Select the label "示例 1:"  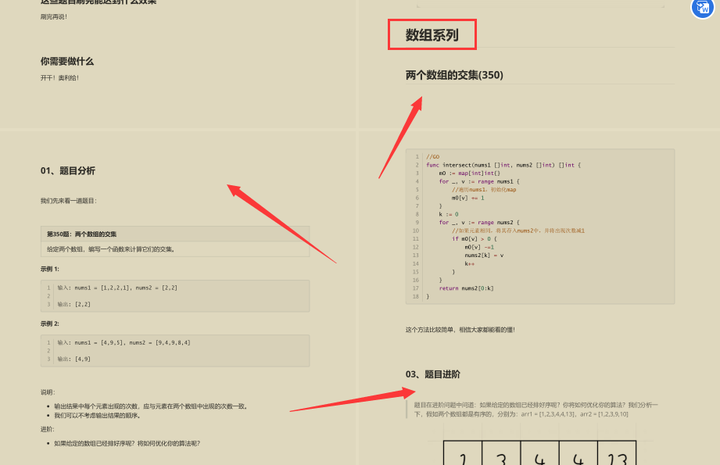(x=50, y=269)
